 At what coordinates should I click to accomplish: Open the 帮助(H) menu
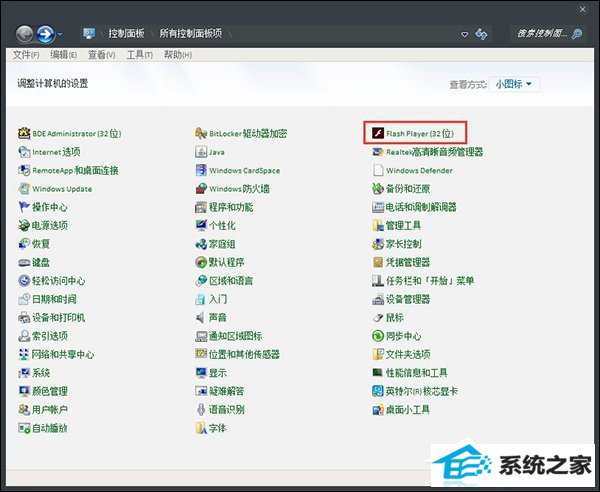(178, 55)
